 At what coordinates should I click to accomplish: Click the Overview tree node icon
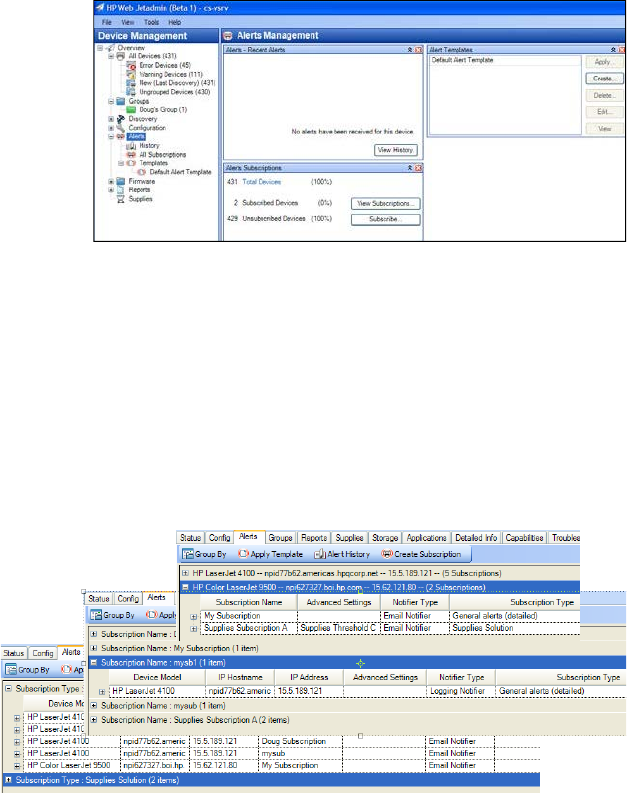tap(110, 48)
